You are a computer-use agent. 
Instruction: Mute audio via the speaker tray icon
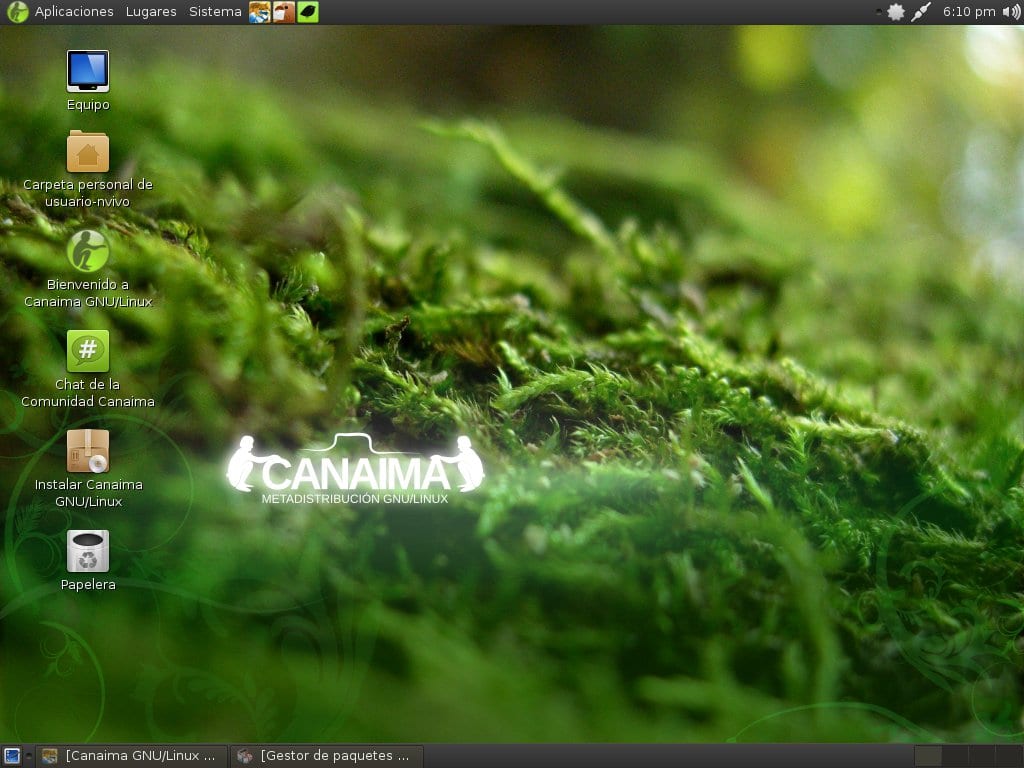pyautogui.click(x=1011, y=12)
